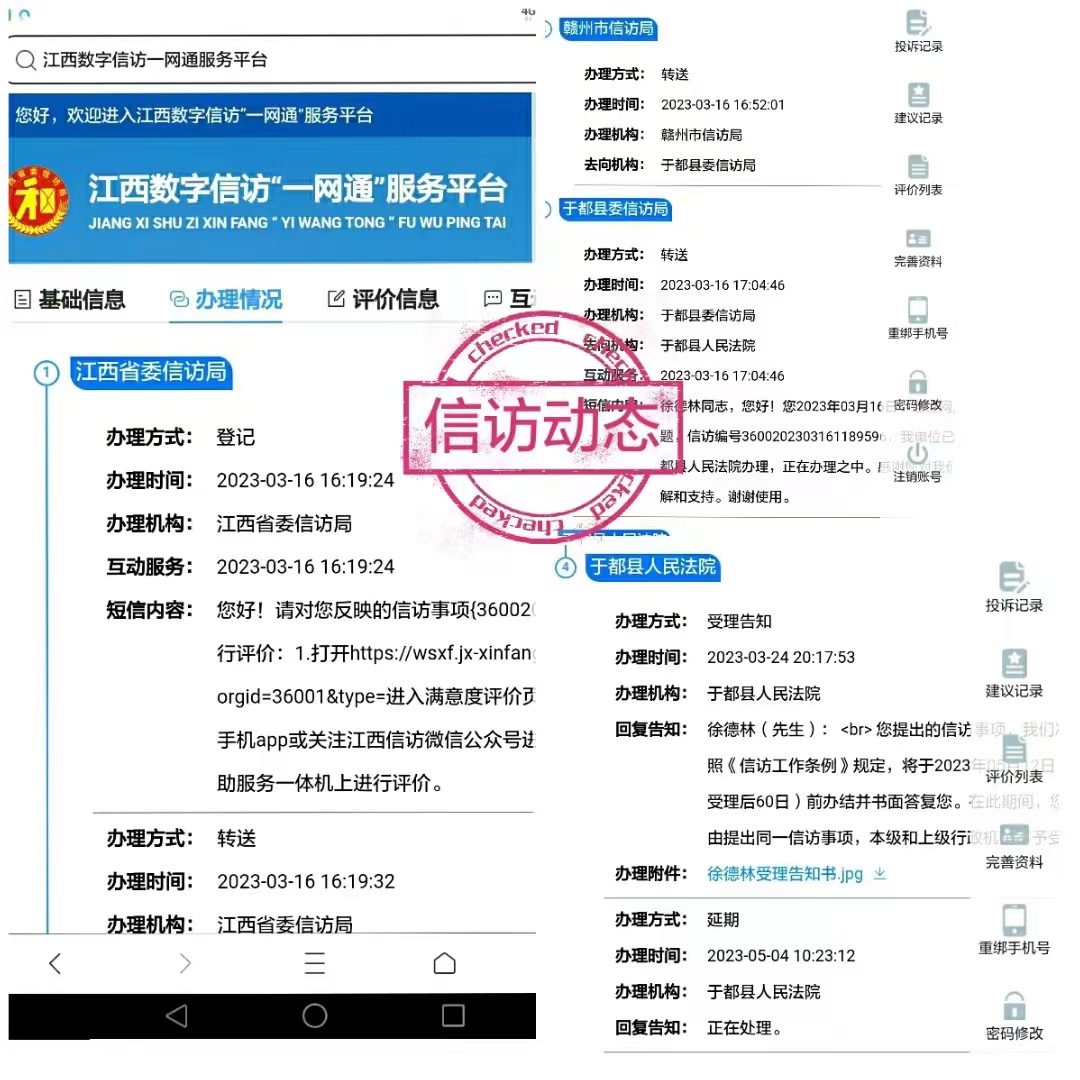Image resolution: width=1080 pixels, height=1080 pixels.
Task: Click the timestamp 2023-03-16 16:19:32
Action: tap(306, 882)
